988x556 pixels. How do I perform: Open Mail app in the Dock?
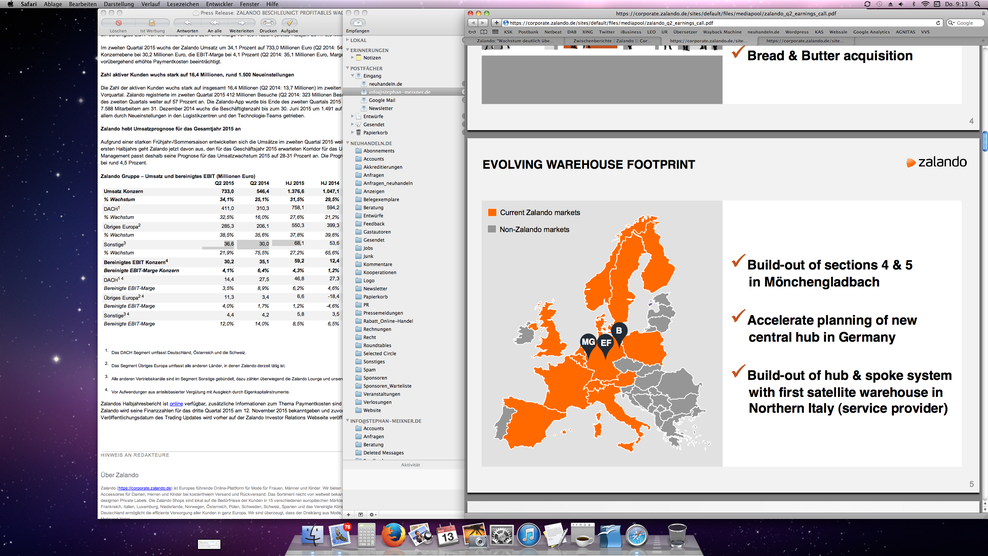pyautogui.click(x=340, y=535)
